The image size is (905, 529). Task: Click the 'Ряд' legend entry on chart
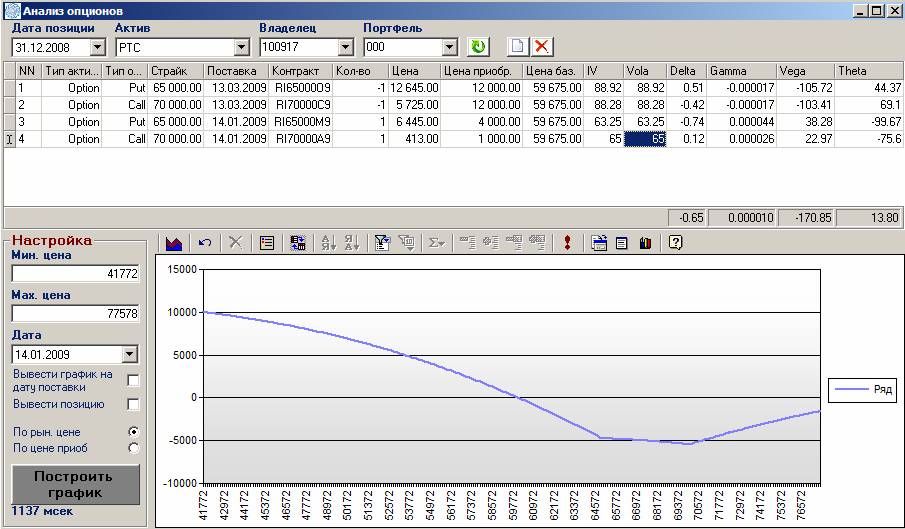click(x=864, y=390)
